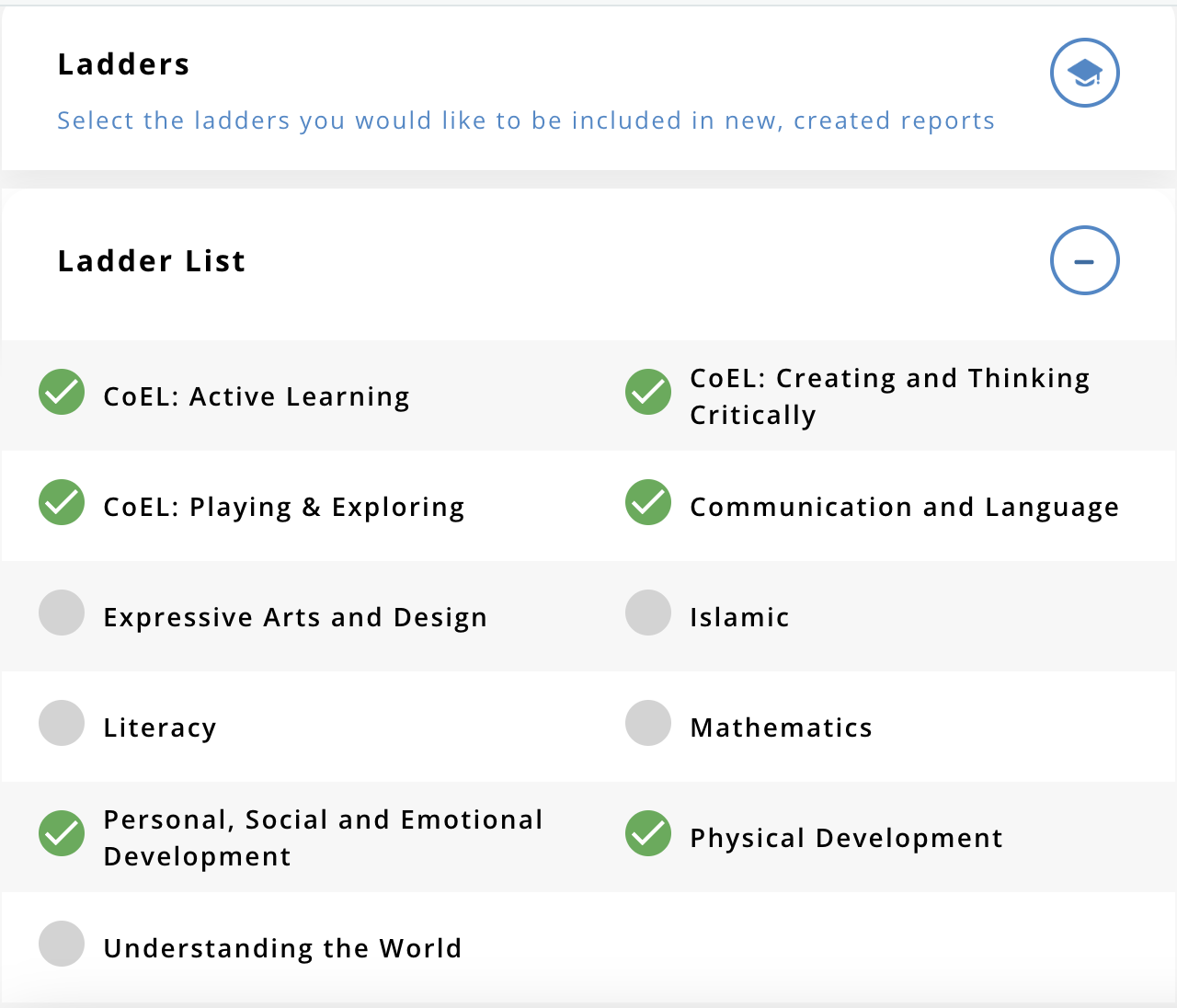Click the Mathematics label text
This screenshot has height=1008, width=1177.
(x=781, y=727)
